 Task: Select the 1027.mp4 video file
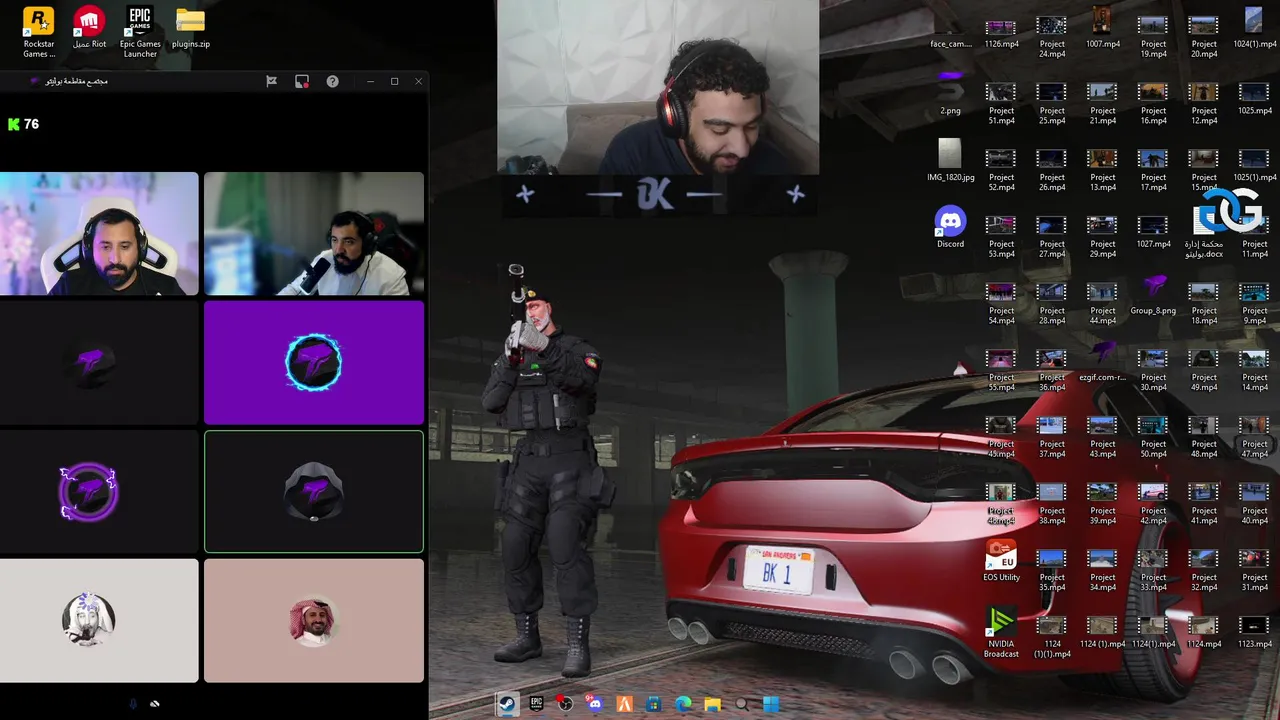(1153, 232)
